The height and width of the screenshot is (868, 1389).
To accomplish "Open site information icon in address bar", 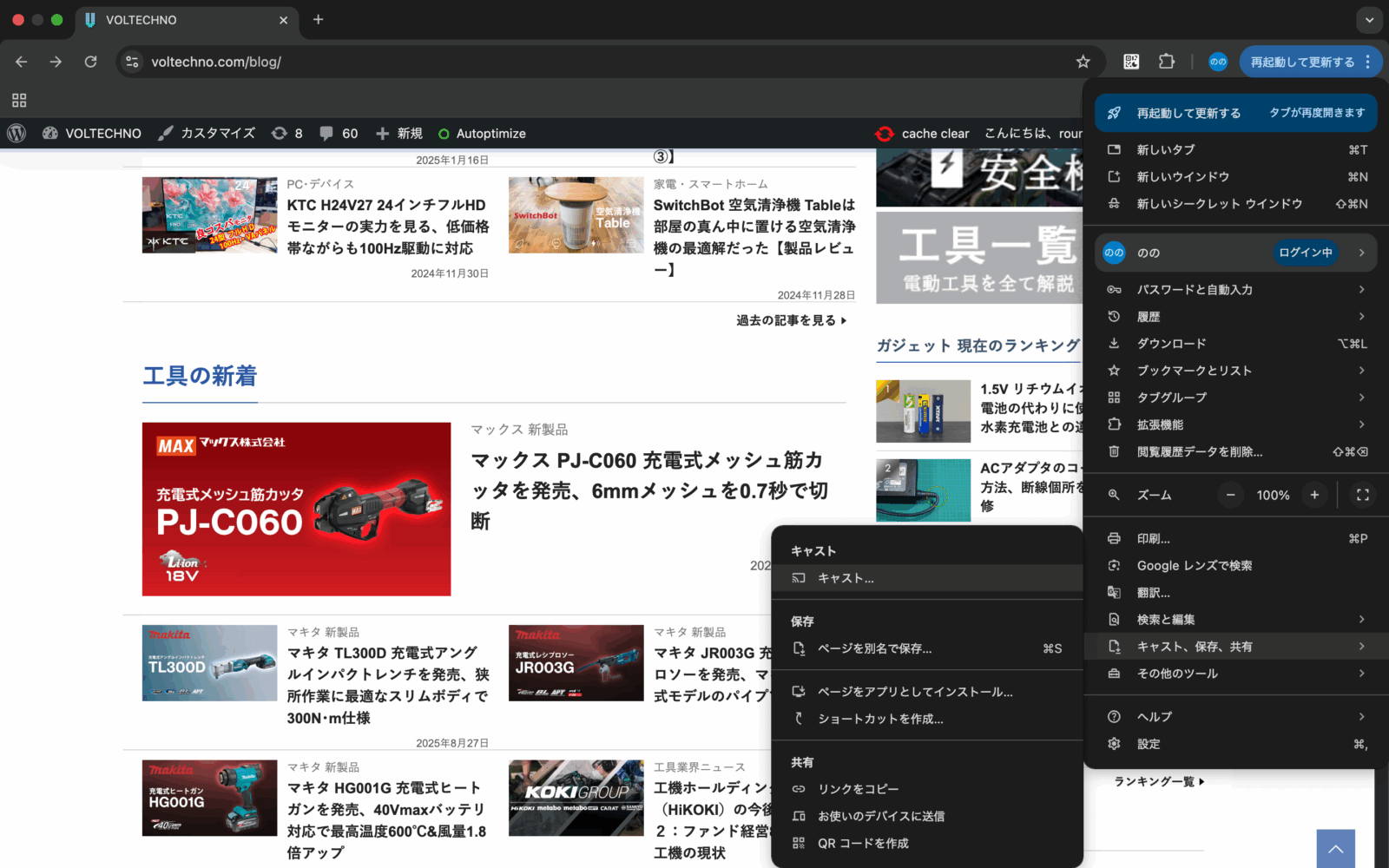I will coord(132,62).
